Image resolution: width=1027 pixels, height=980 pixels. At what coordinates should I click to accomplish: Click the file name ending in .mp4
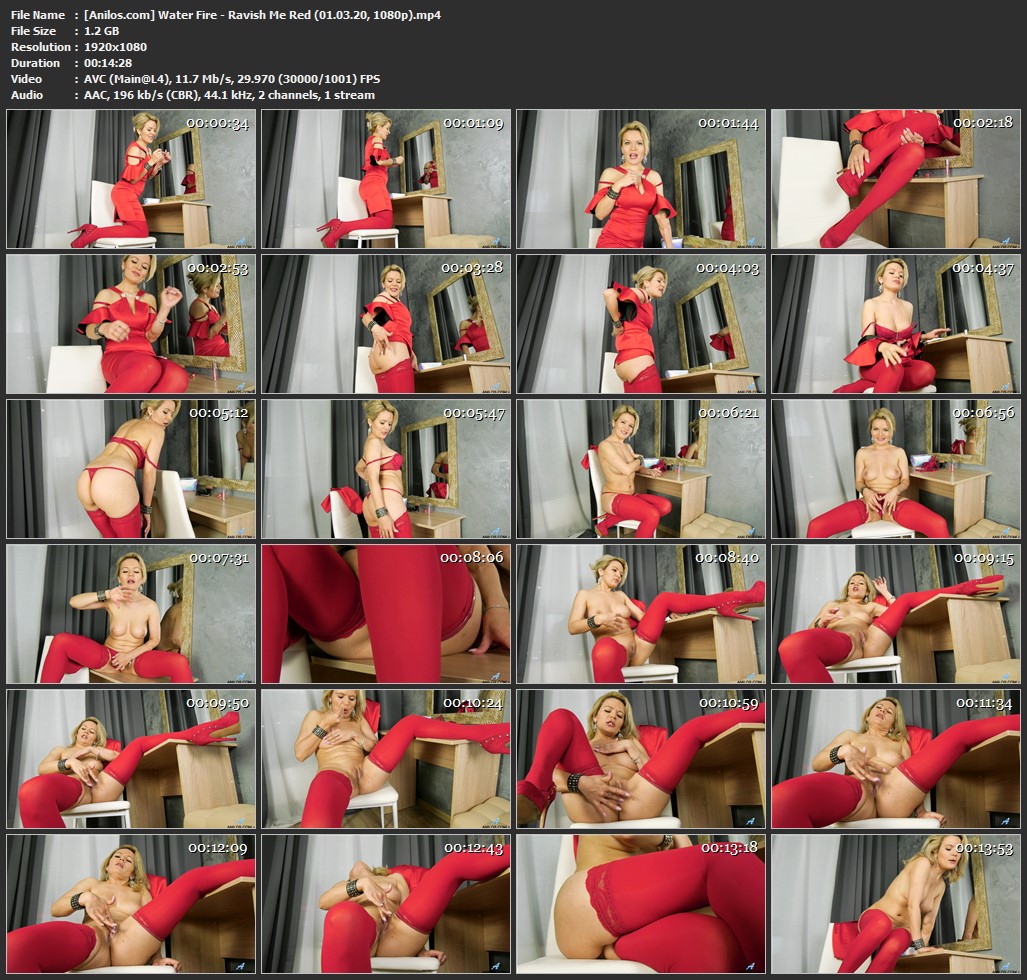click(262, 15)
